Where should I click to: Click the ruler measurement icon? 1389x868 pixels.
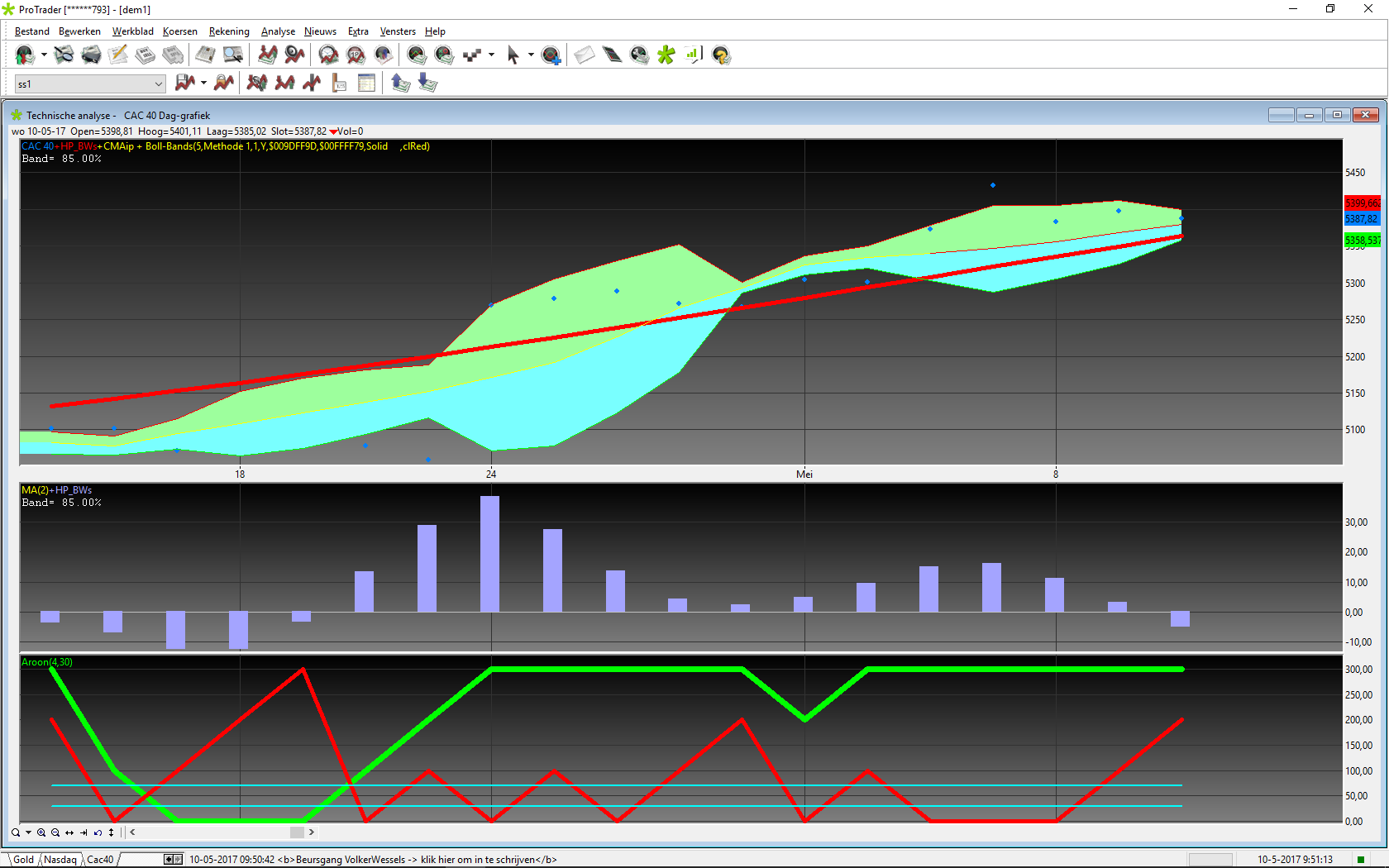(x=339, y=83)
